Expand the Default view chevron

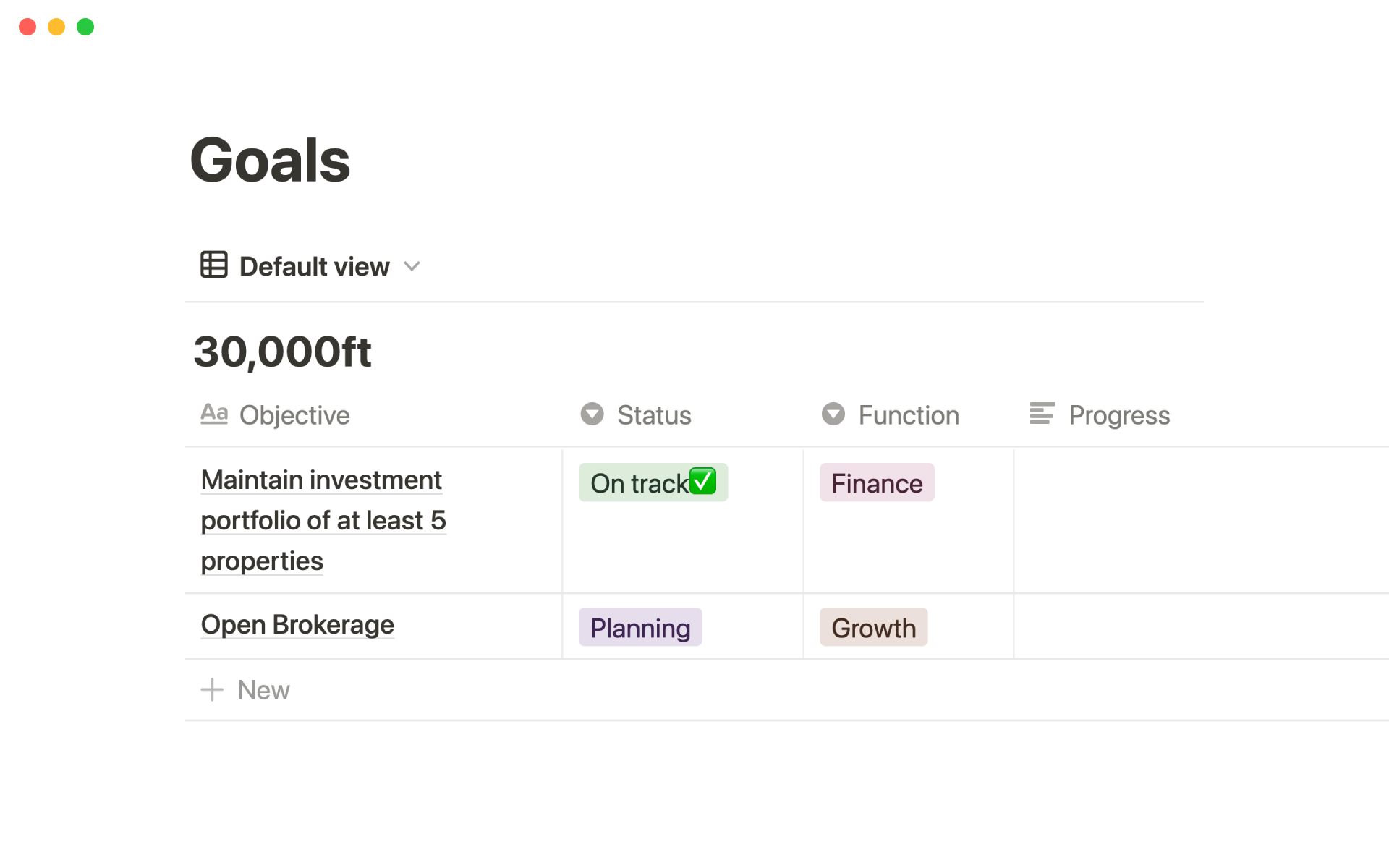412,266
